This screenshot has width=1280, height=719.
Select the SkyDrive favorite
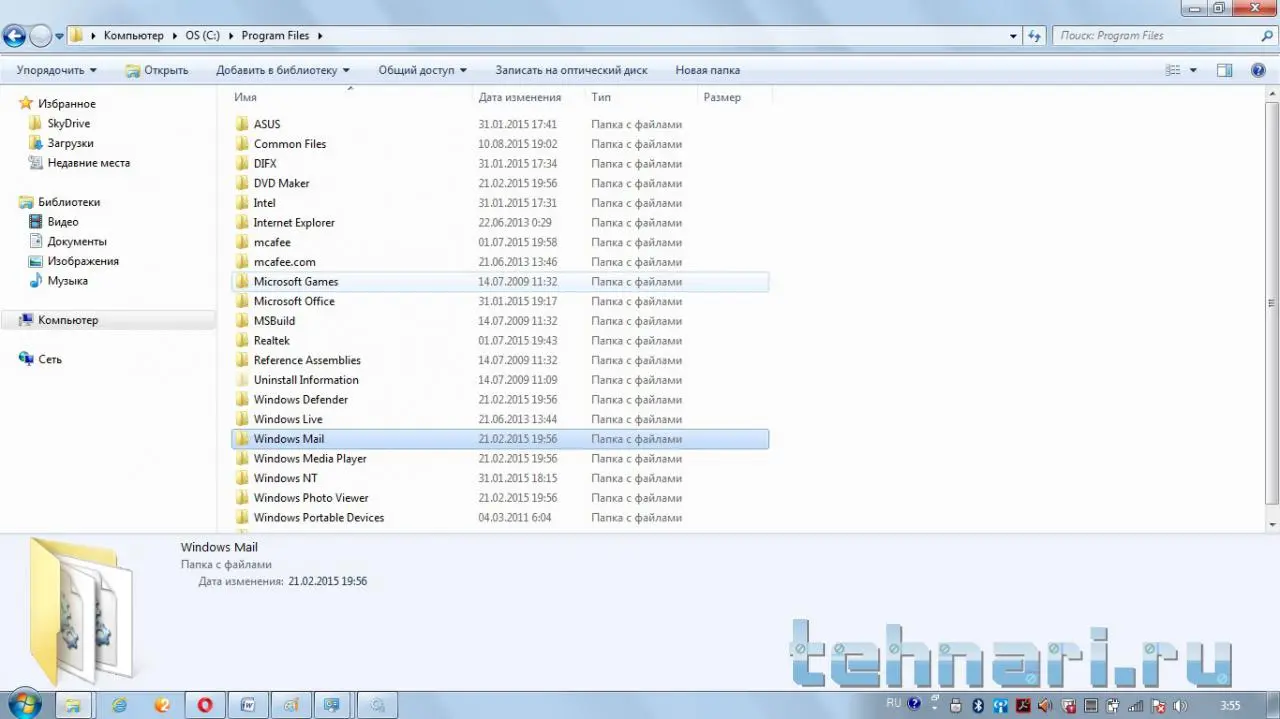pyautogui.click(x=68, y=124)
